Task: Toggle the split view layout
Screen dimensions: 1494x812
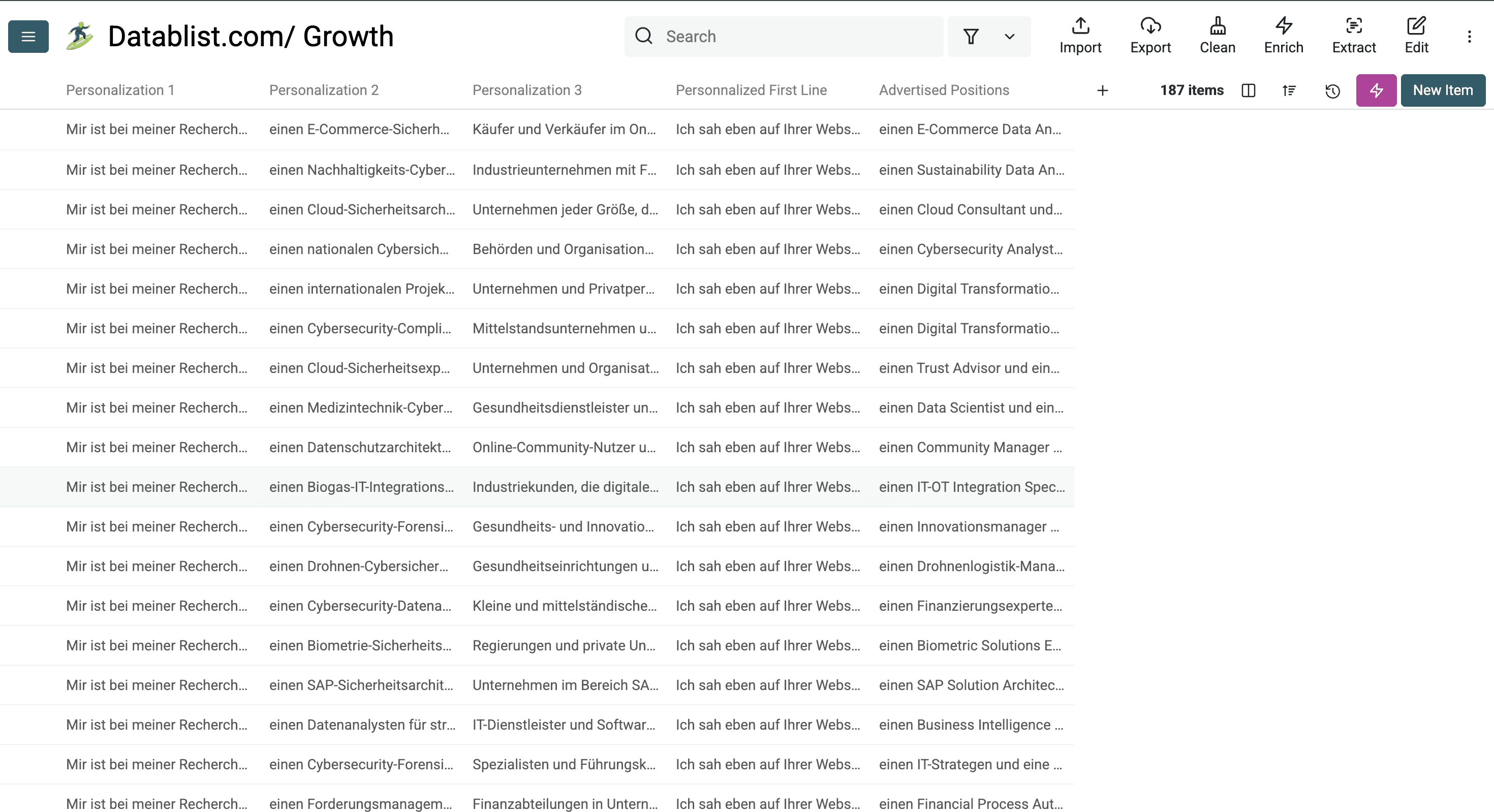Action: coord(1248,90)
